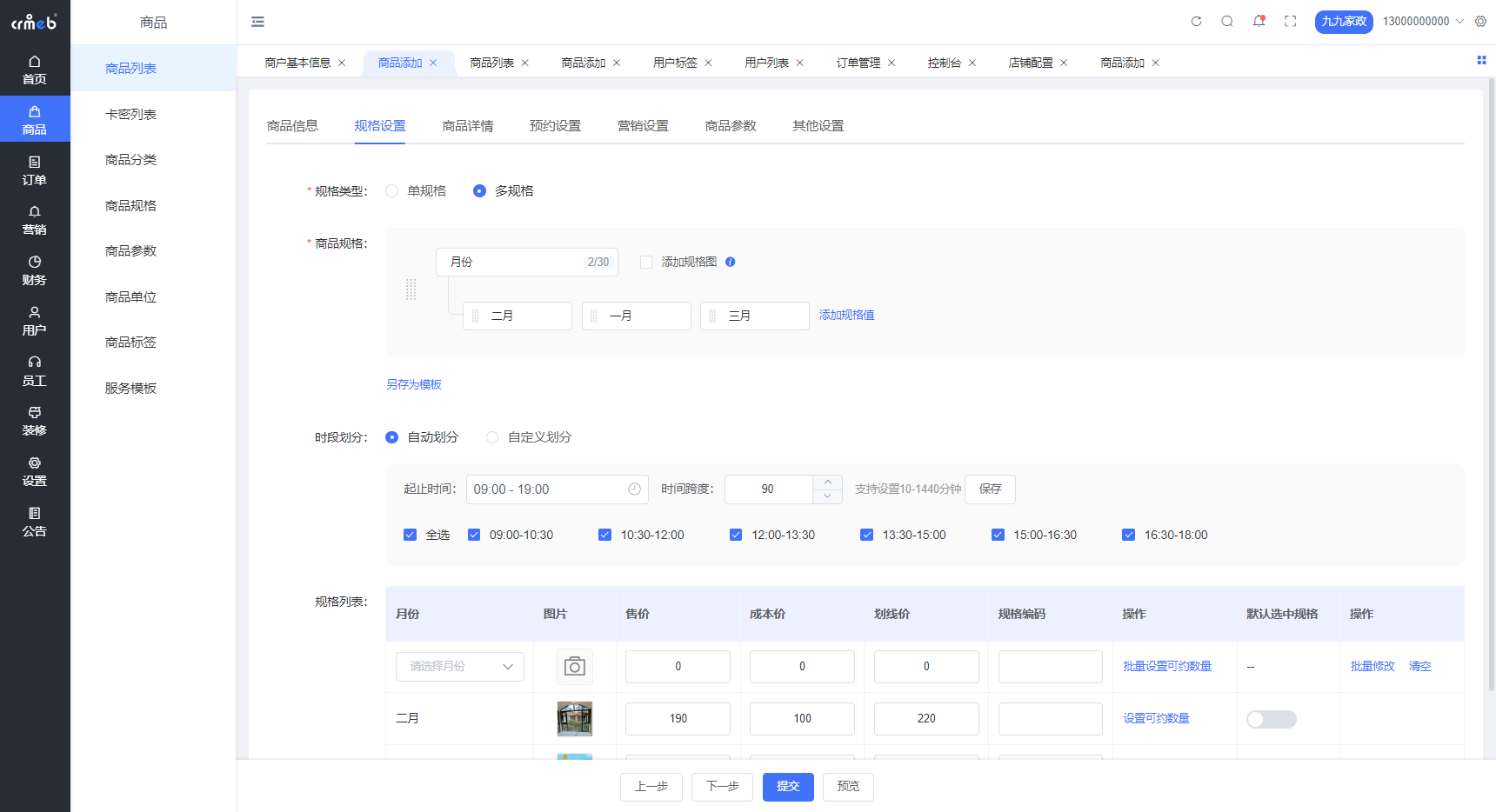Click 保存 to save time span
This screenshot has width=1496, height=812.
click(x=990, y=489)
